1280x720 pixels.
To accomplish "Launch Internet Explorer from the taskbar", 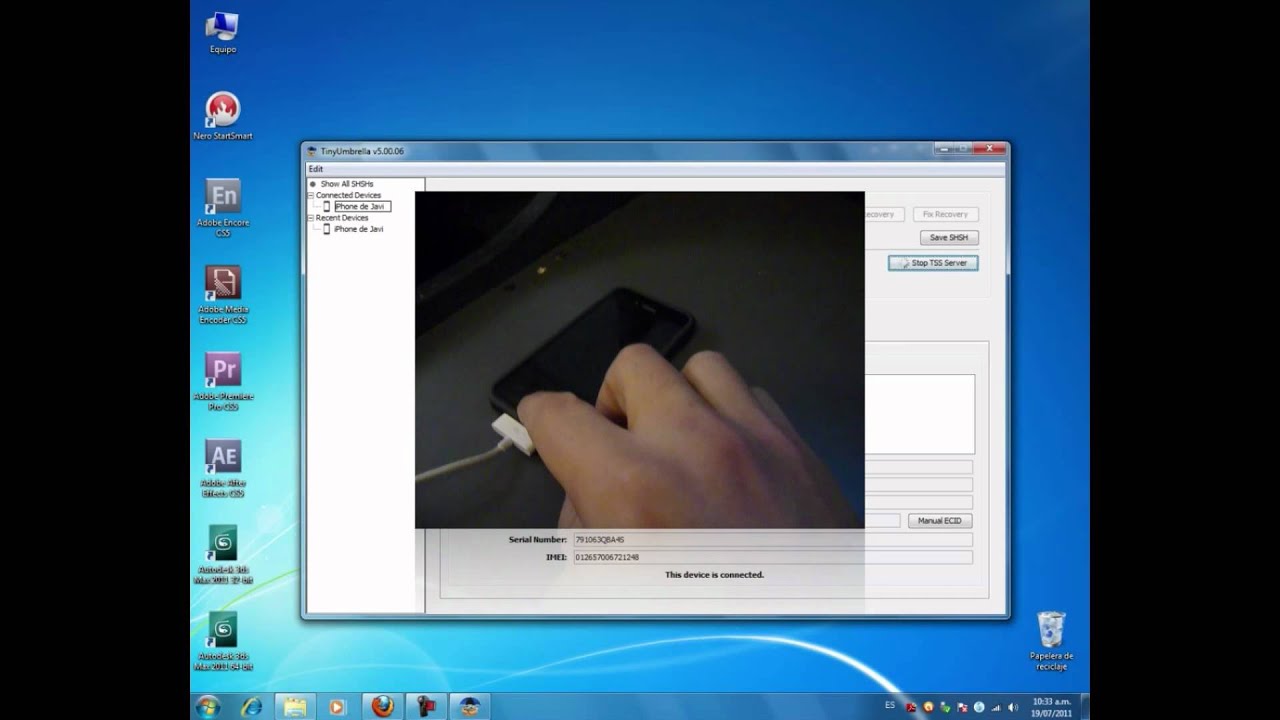I will 252,706.
